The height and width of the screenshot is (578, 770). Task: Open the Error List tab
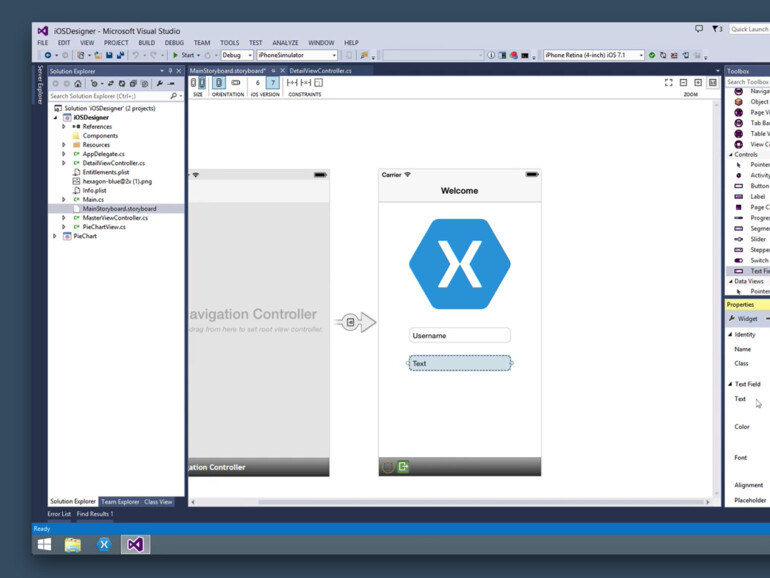pyautogui.click(x=59, y=514)
